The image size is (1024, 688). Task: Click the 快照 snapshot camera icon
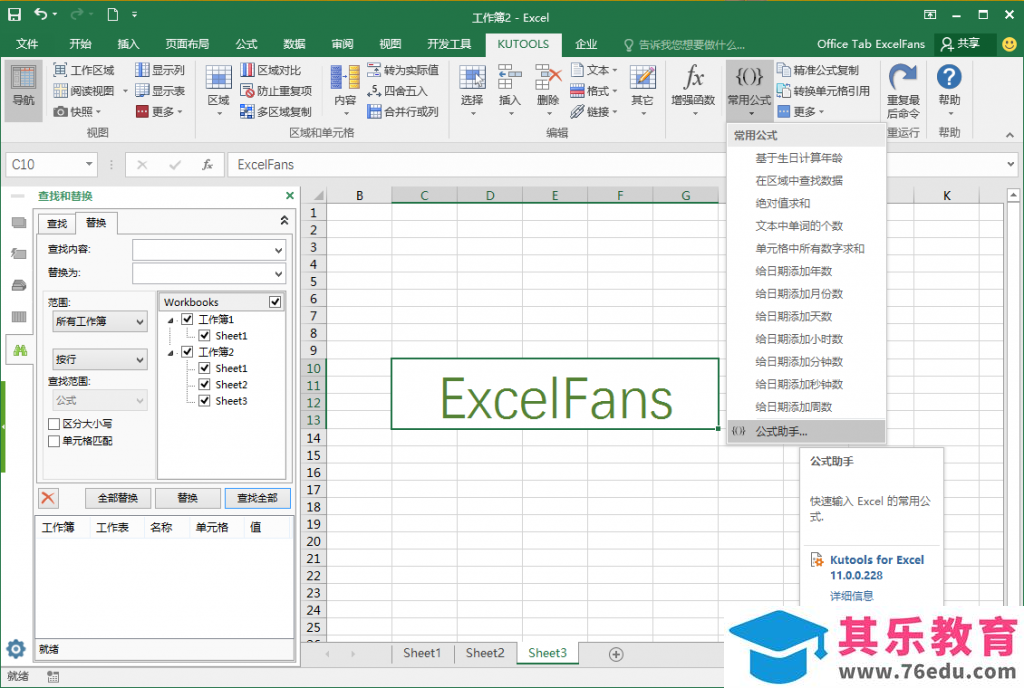pos(60,112)
